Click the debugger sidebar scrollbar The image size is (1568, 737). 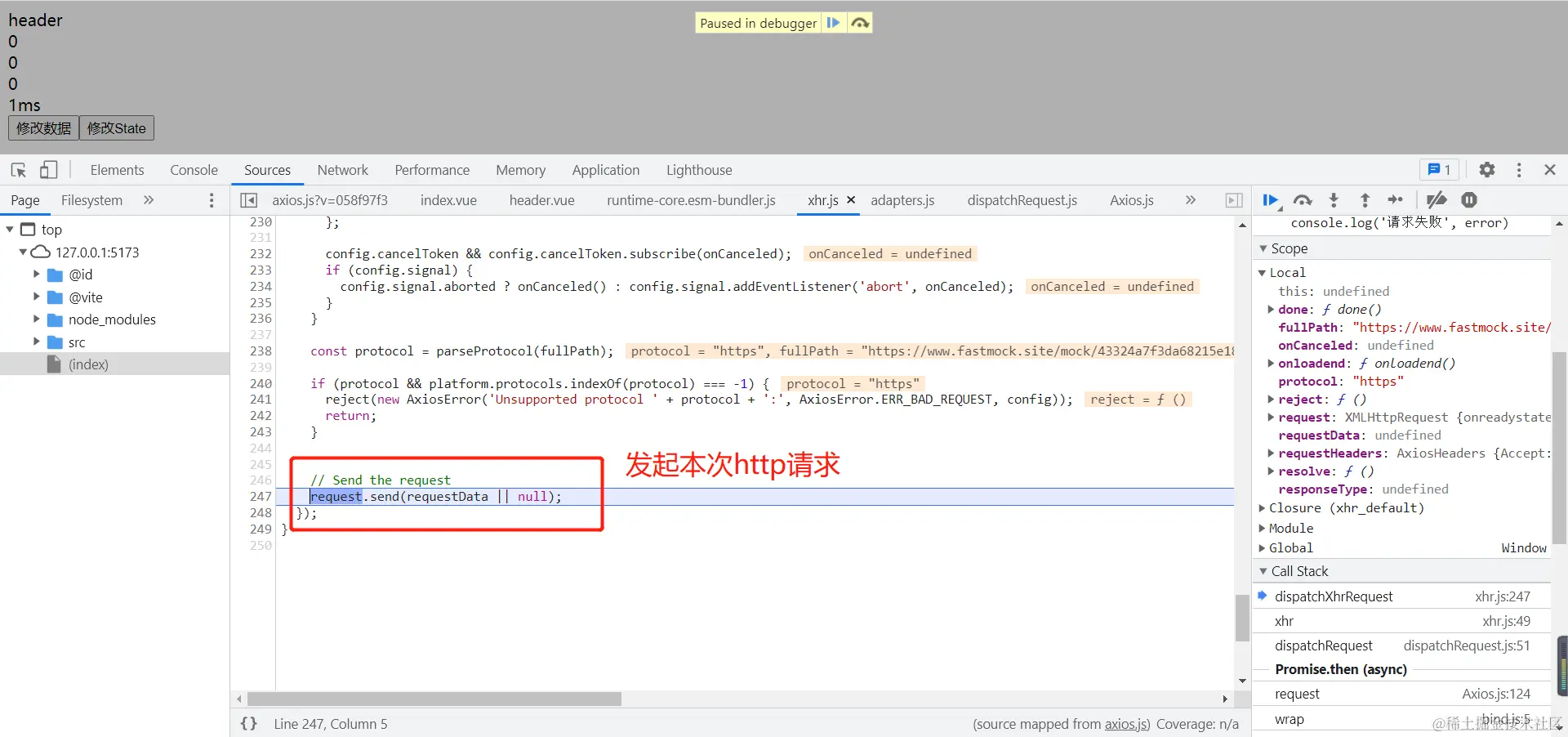coord(1559,448)
